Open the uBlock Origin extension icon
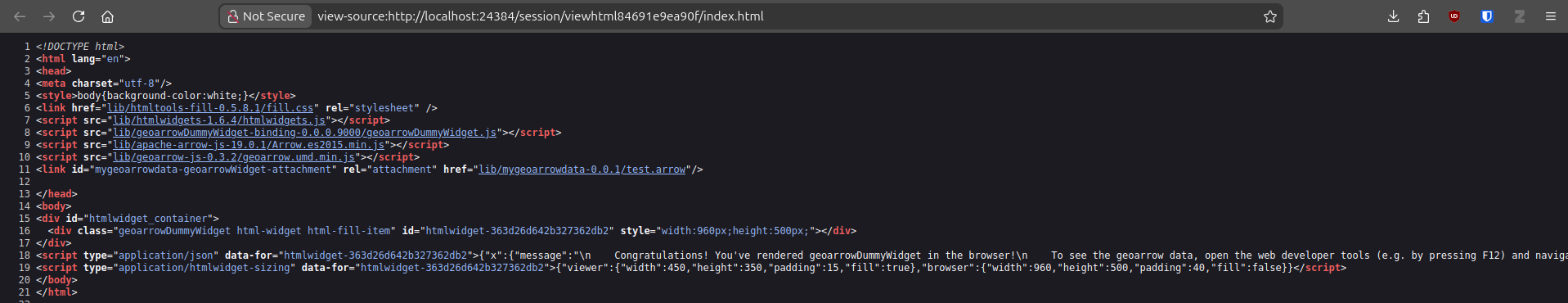 (1454, 16)
